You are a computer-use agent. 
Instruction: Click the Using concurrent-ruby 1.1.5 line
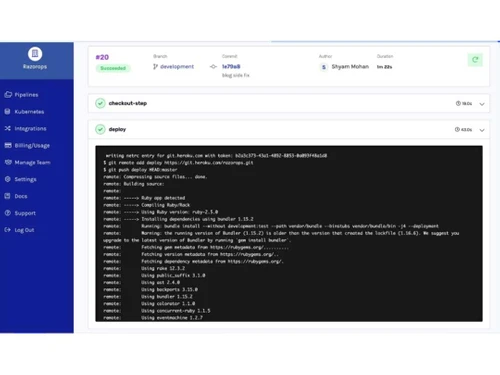(157, 311)
